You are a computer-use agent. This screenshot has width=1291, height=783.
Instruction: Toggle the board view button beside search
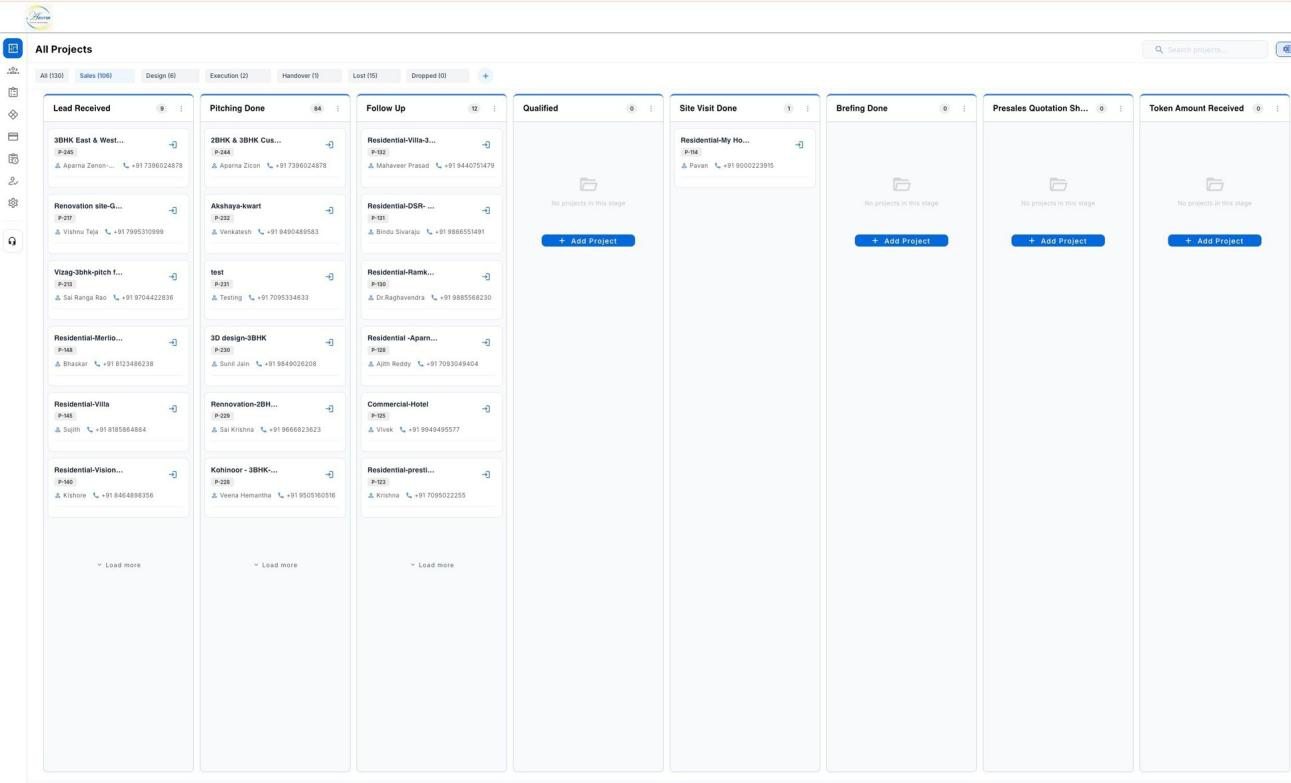tap(1283, 49)
